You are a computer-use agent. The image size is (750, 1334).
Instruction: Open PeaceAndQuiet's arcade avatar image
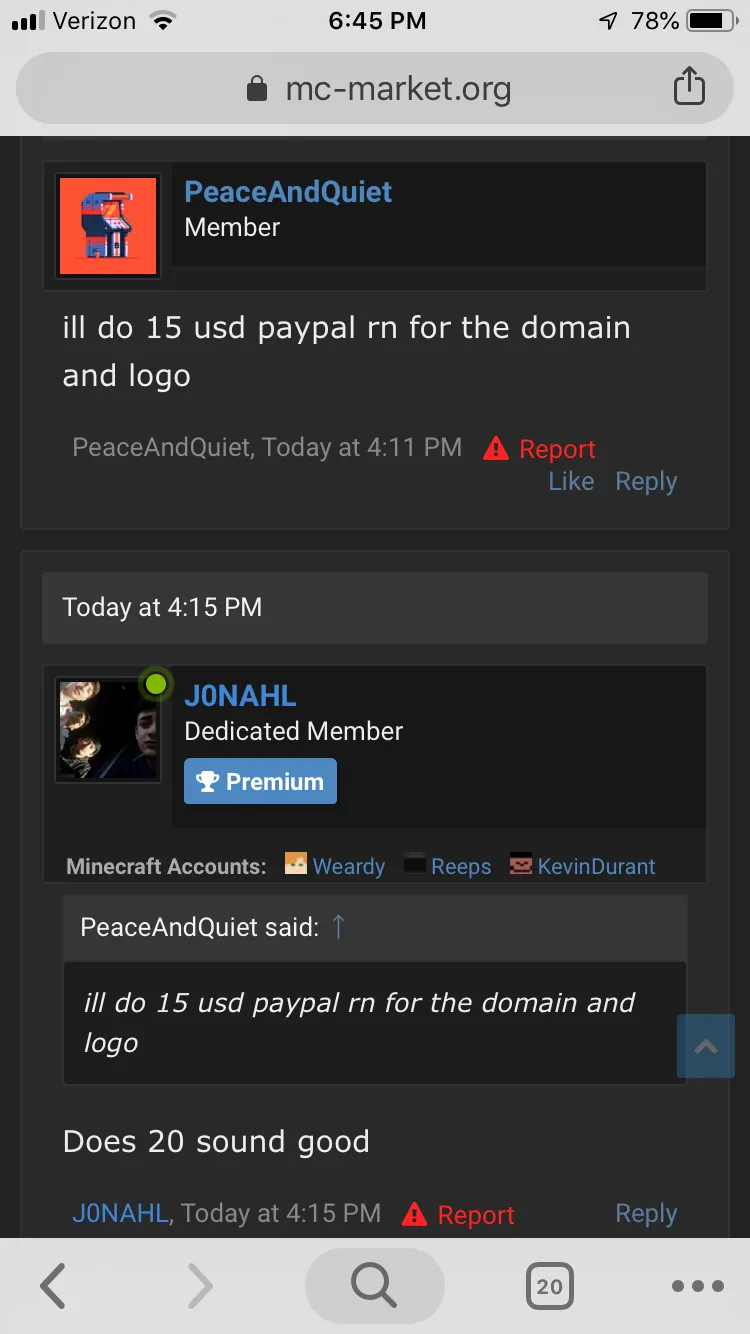pyautogui.click(x=108, y=226)
